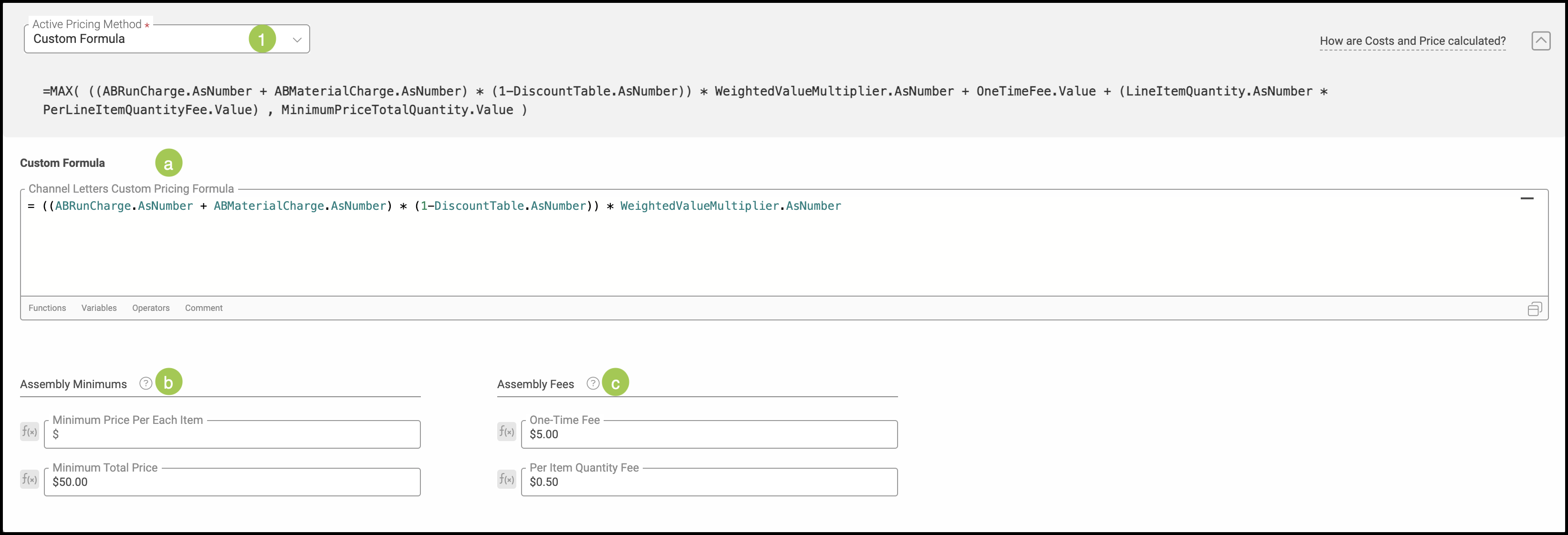This screenshot has width=1568, height=535.
Task: Open the Functions menu in formula editor
Action: [x=47, y=308]
